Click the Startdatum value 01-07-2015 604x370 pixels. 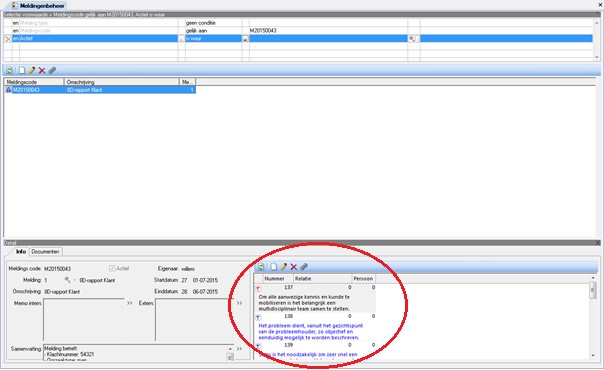[205, 280]
